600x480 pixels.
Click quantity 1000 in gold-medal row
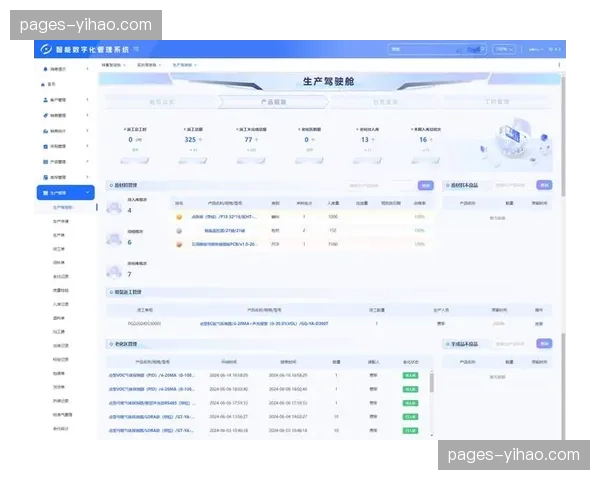point(333,217)
